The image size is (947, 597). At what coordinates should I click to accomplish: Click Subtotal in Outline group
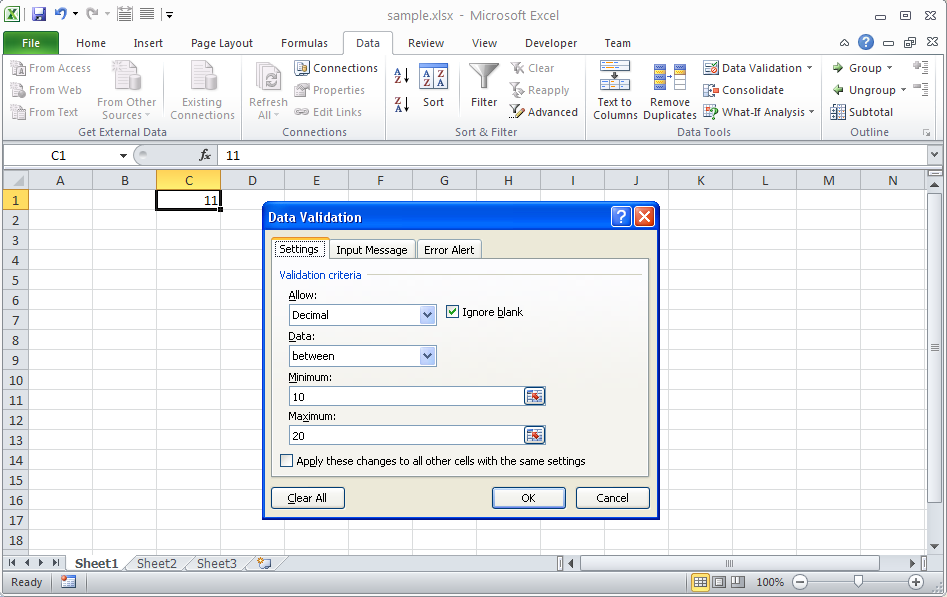tap(862, 112)
